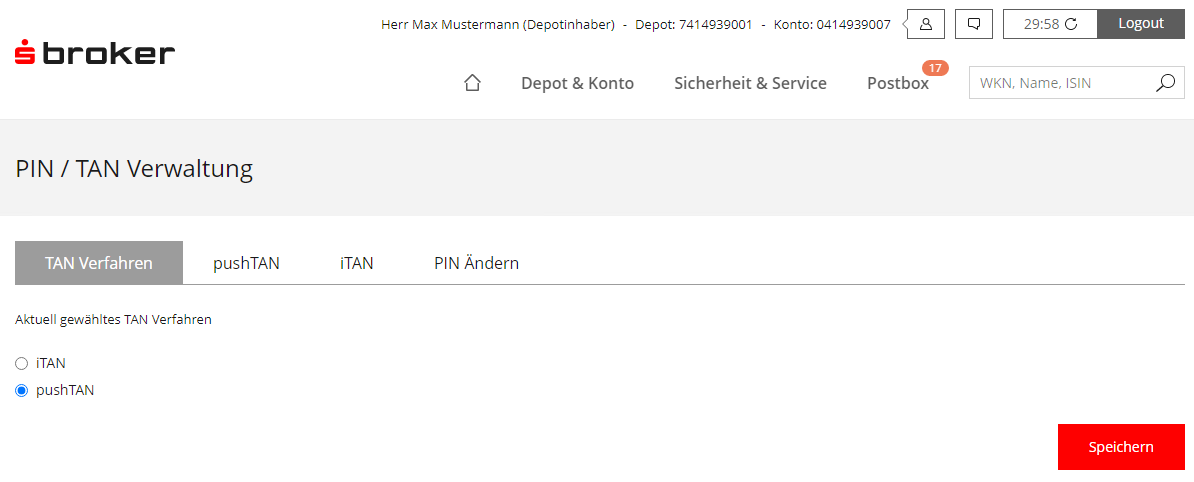Viewport: 1194px width, 482px height.
Task: Select the pushTAN radio option
Action: (21, 391)
